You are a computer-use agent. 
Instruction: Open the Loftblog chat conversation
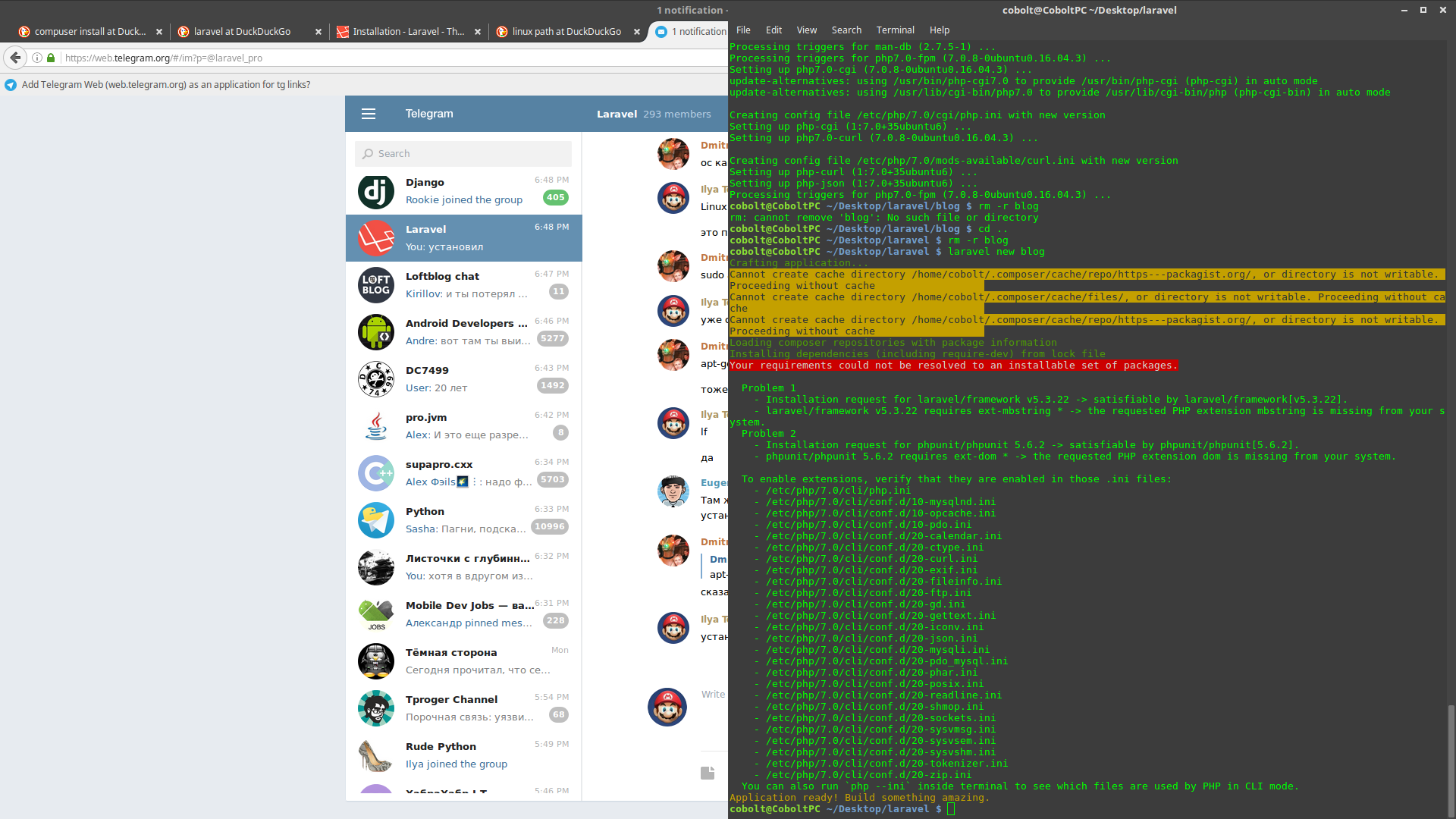463,285
